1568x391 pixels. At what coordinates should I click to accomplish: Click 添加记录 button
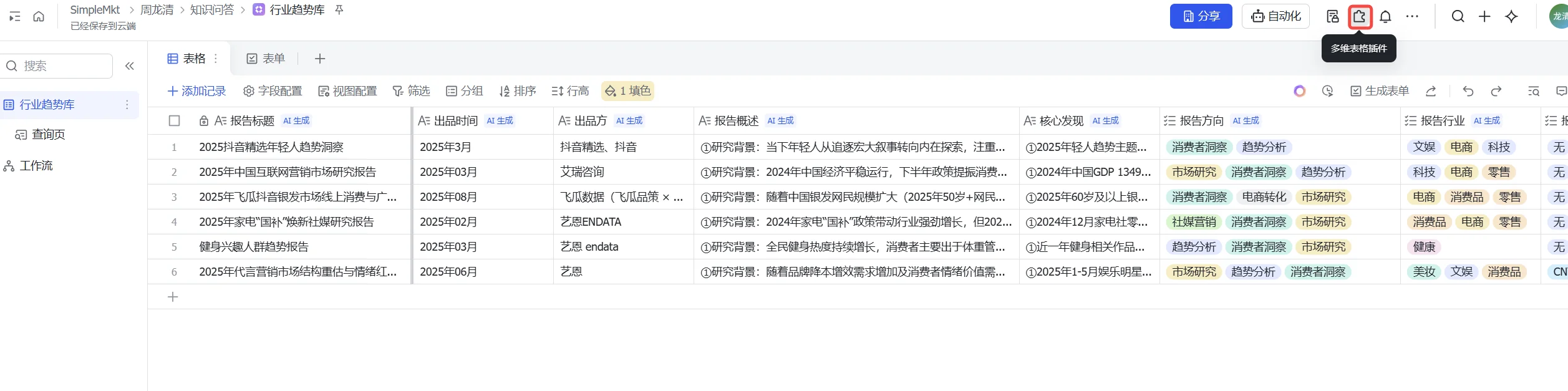[x=196, y=91]
